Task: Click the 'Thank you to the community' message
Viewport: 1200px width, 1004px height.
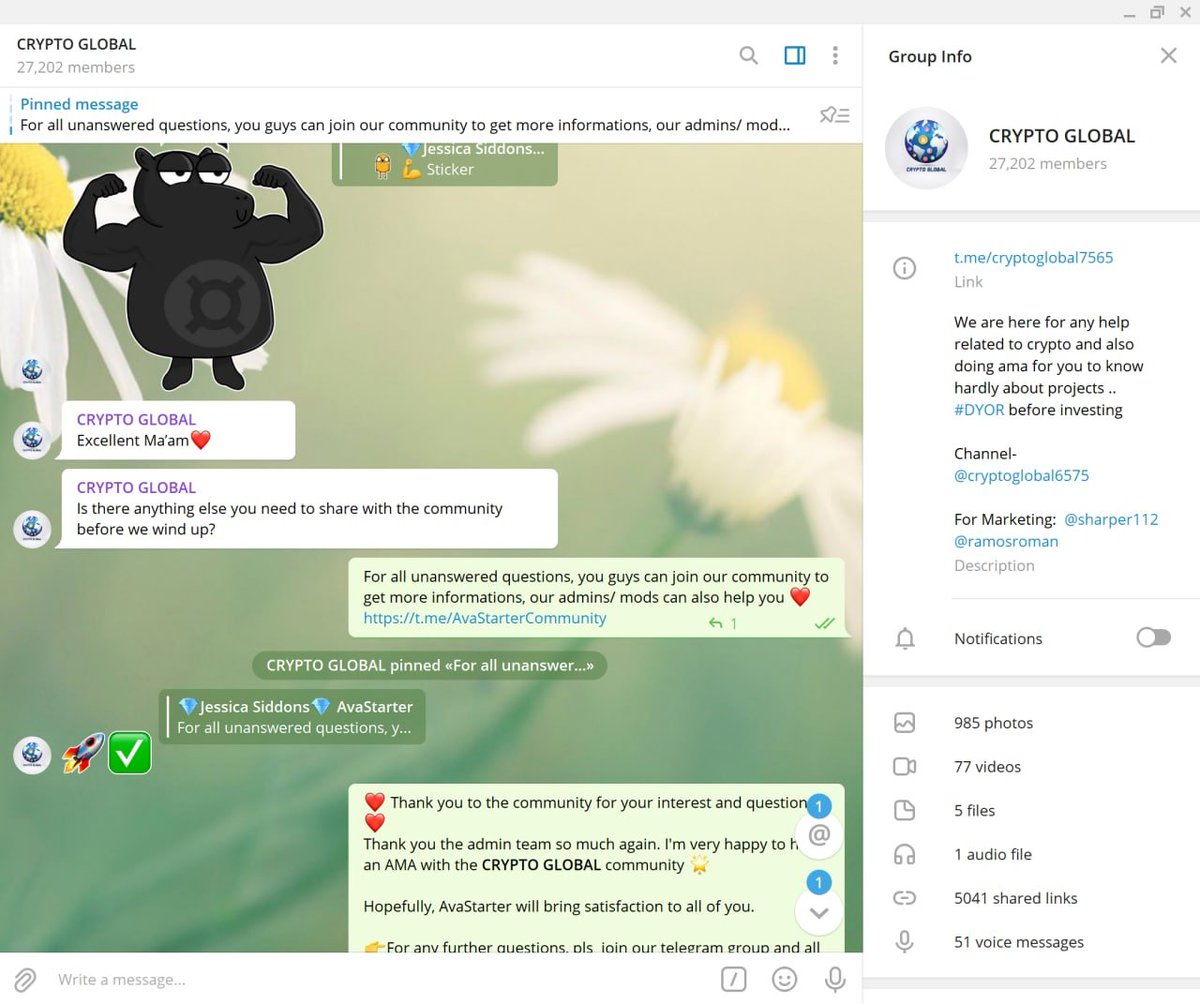Action: 596,868
